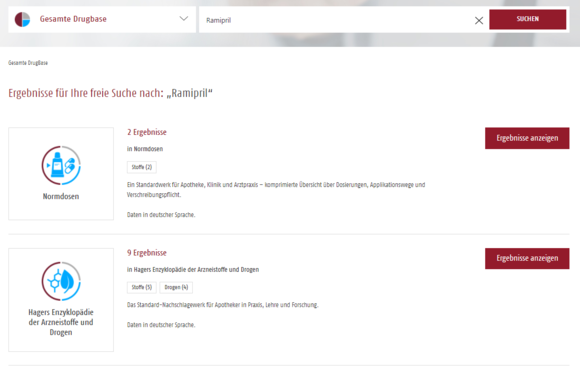Open the Hagers Enzyklopädie card icon
This screenshot has width=580, height=370.
click(x=61, y=281)
